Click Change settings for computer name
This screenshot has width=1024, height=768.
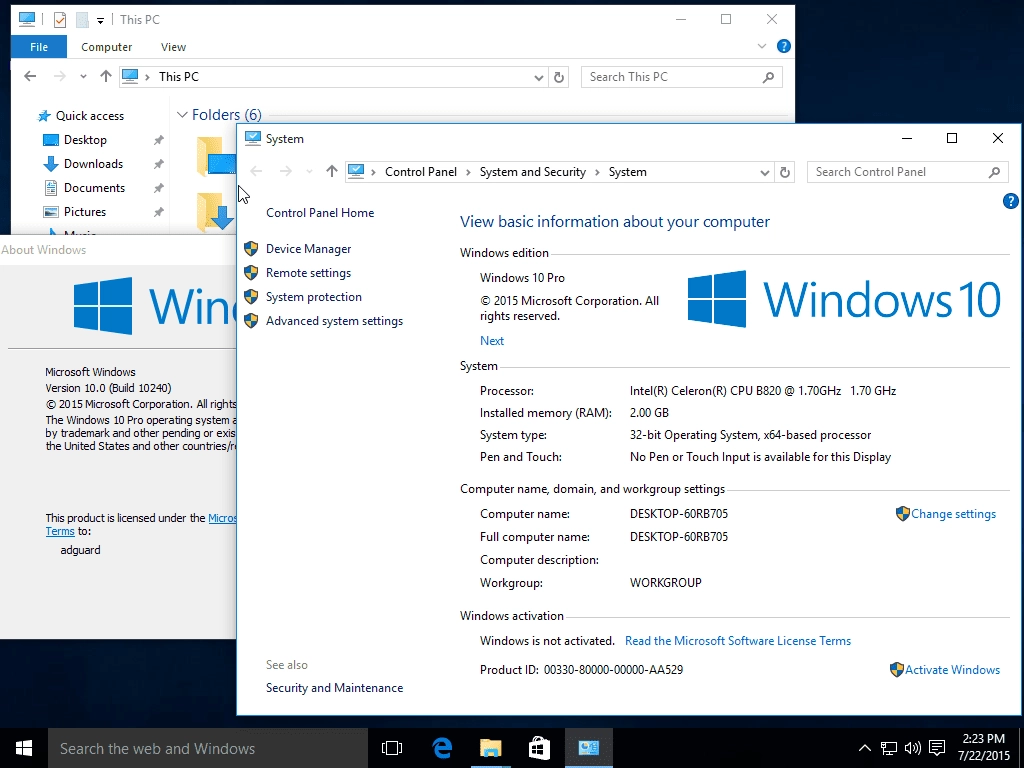tap(953, 514)
